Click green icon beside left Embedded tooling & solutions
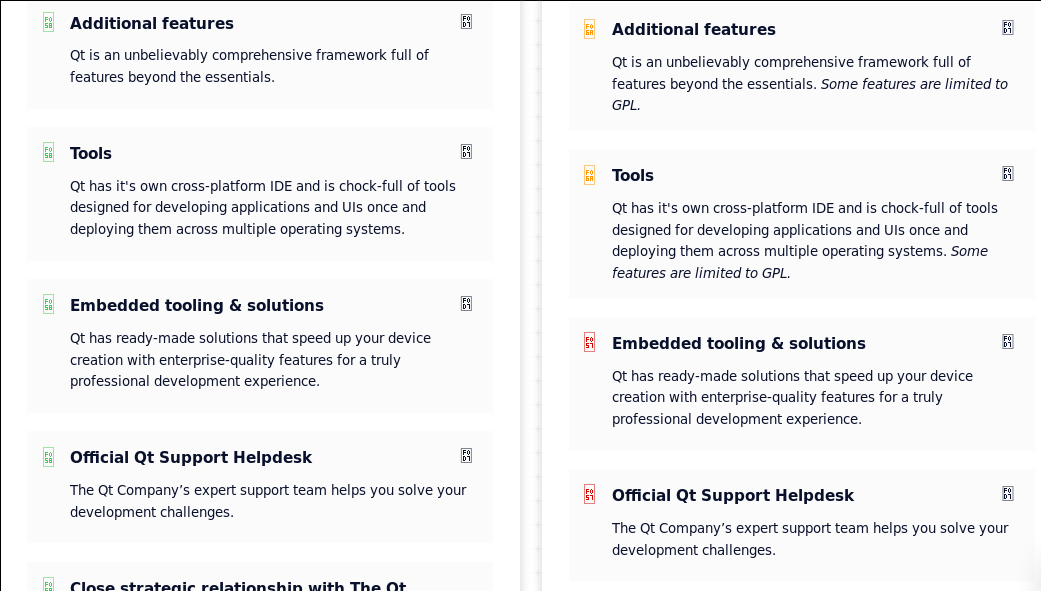1041x591 pixels. point(48,304)
